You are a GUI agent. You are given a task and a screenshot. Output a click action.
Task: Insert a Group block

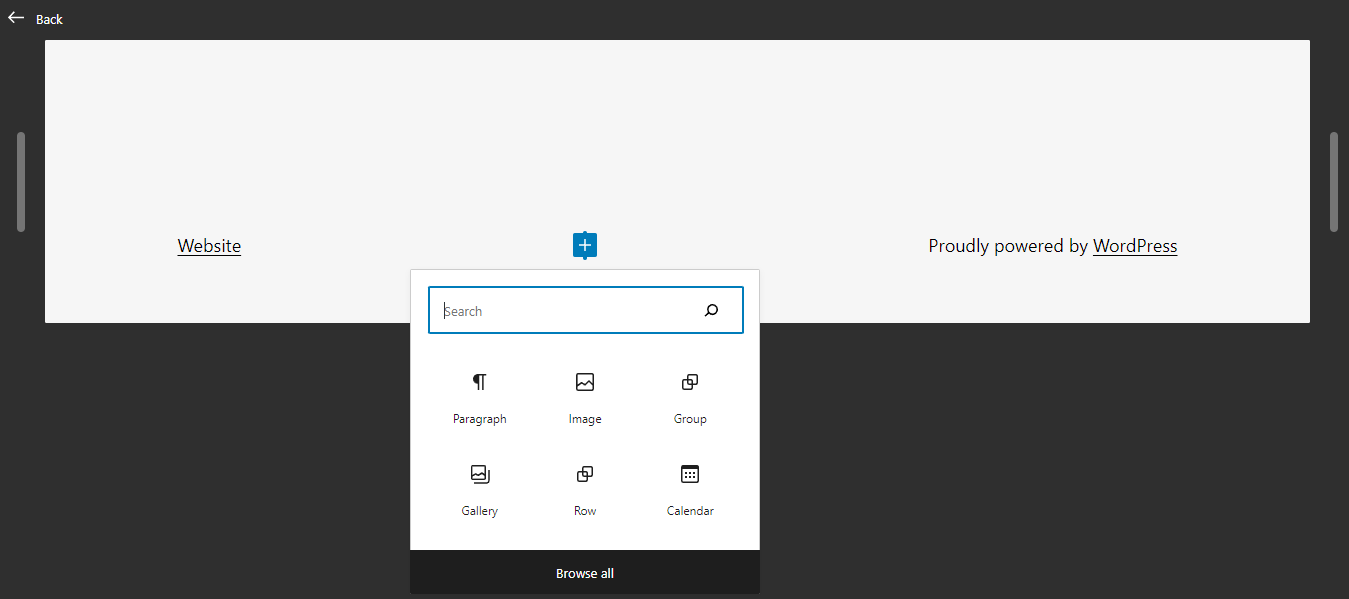(x=689, y=398)
